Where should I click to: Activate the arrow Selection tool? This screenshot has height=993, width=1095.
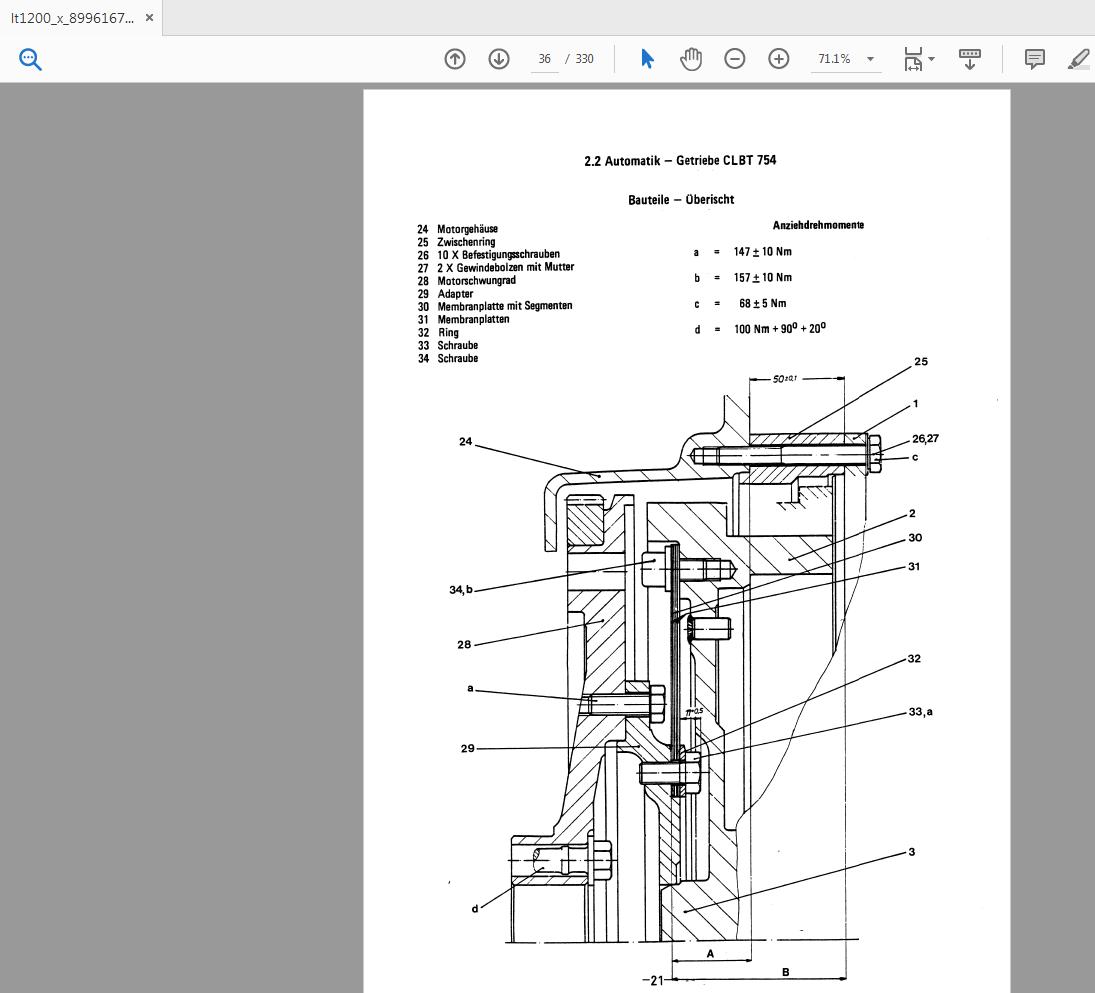click(647, 59)
